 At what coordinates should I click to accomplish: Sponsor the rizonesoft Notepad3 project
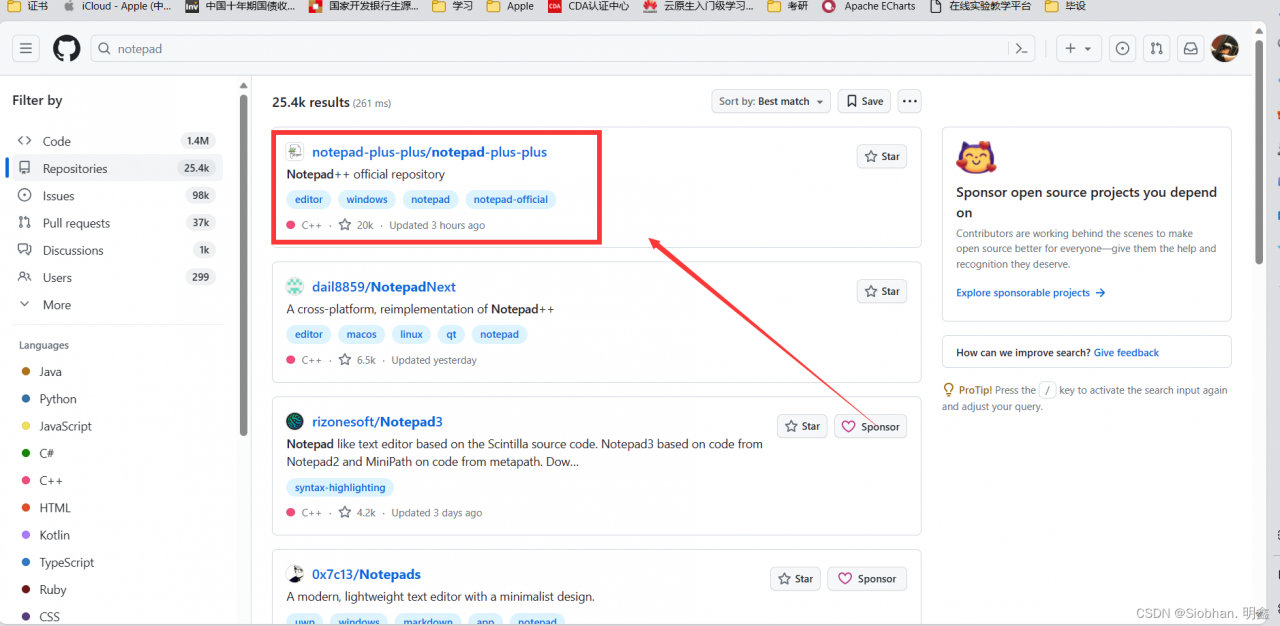pyautogui.click(x=870, y=426)
